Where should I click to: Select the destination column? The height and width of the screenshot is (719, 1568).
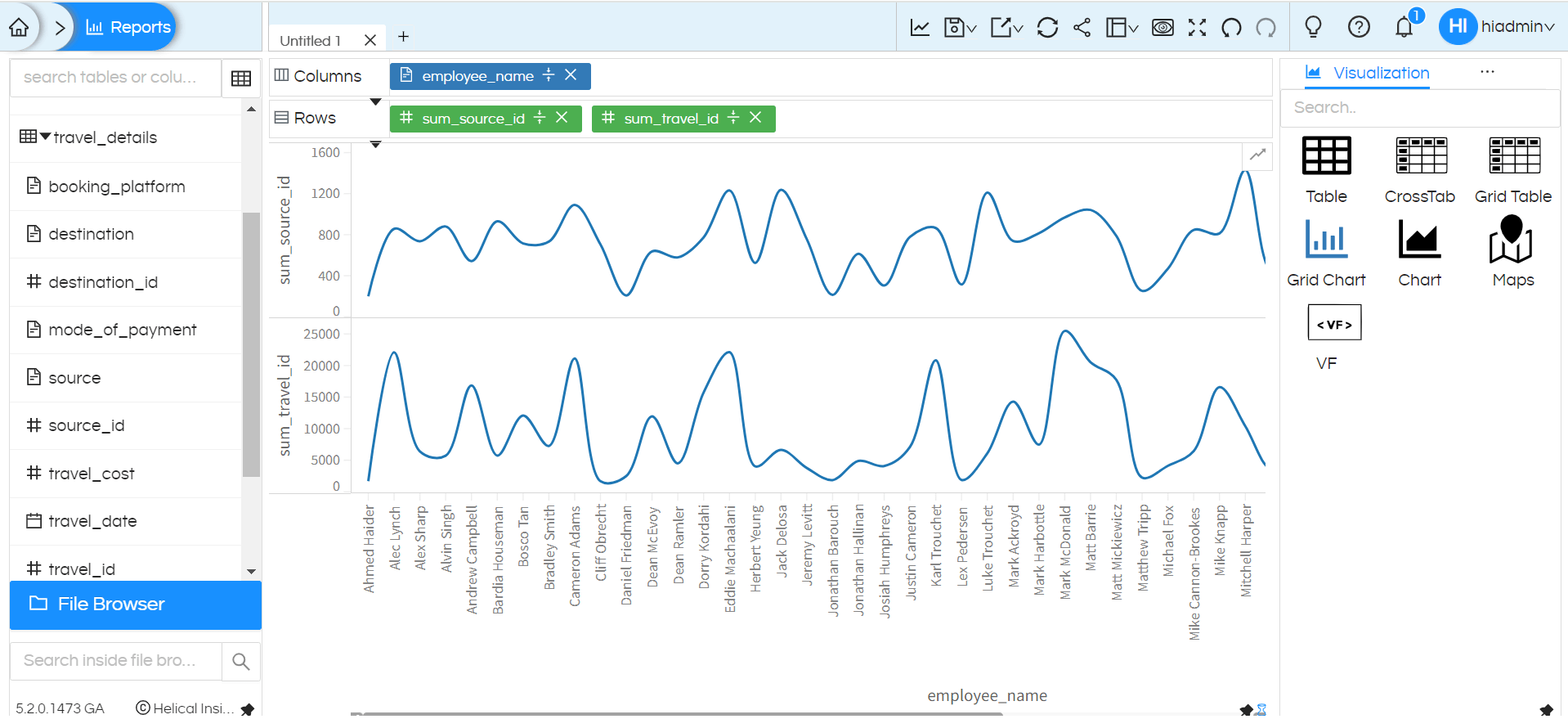[x=91, y=234]
